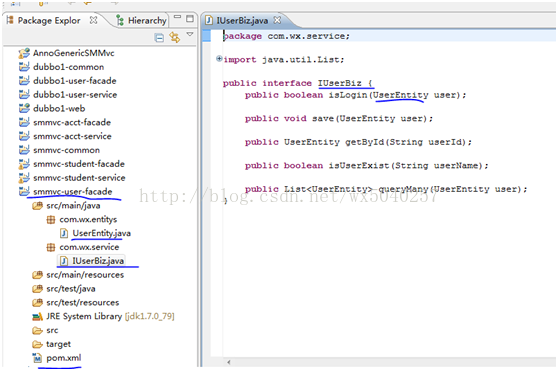Image resolution: width=558 pixels, height=371 pixels.
Task: Maximize the Package Explorer panel
Action: pyautogui.click(x=190, y=18)
